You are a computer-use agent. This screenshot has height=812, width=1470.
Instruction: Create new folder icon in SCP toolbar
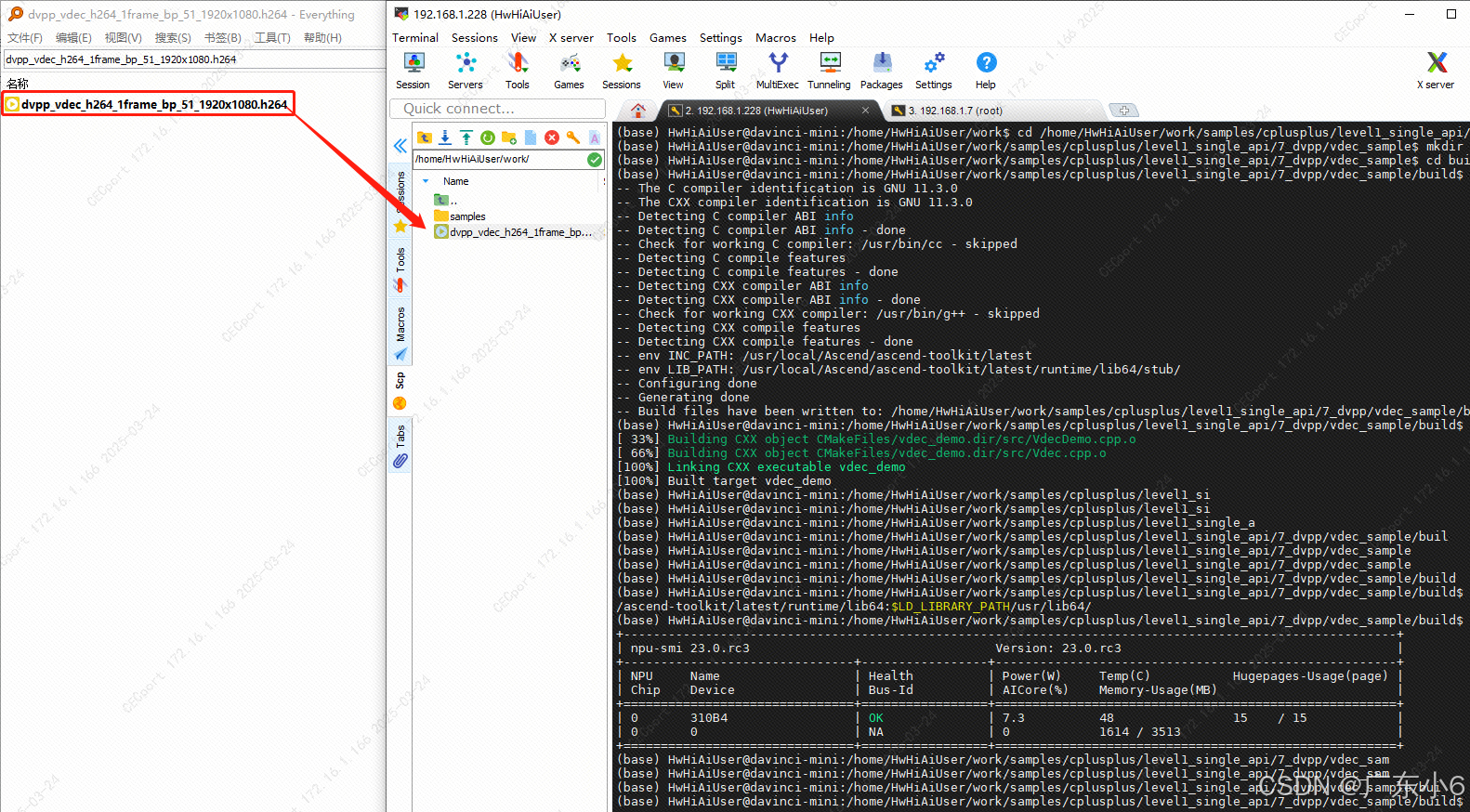pyautogui.click(x=509, y=138)
